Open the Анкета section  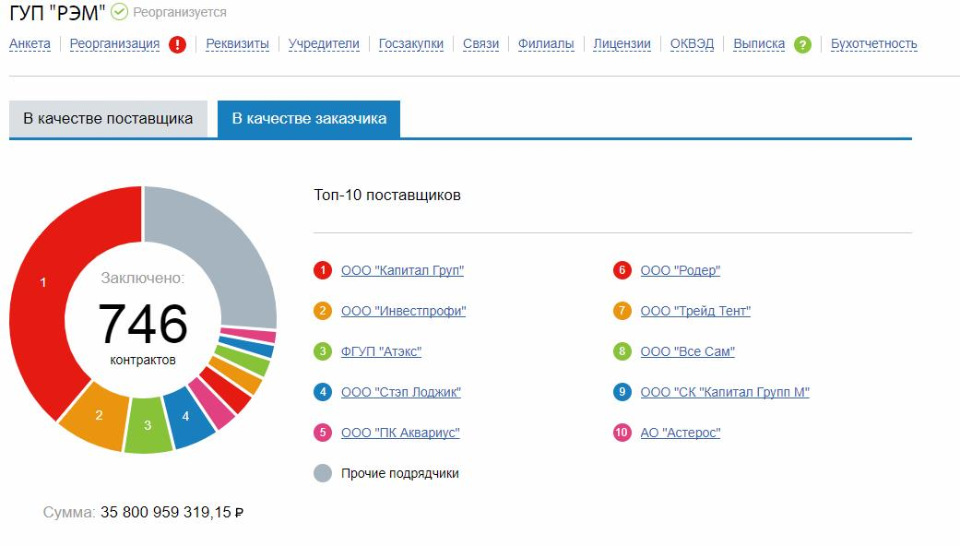pyautogui.click(x=30, y=44)
